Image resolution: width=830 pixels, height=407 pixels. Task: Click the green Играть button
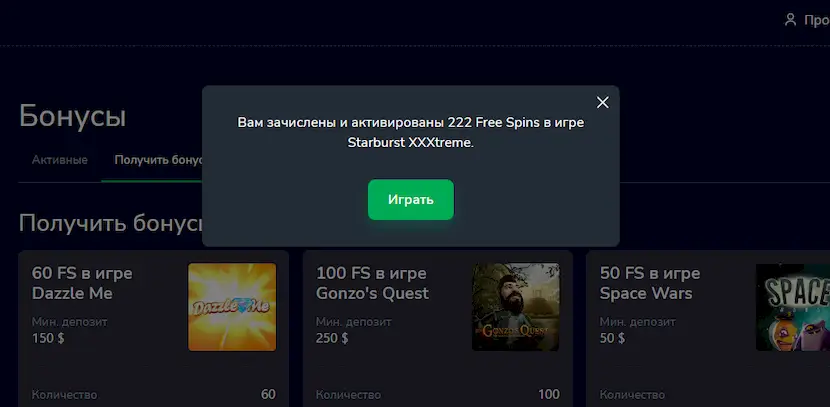coord(411,200)
